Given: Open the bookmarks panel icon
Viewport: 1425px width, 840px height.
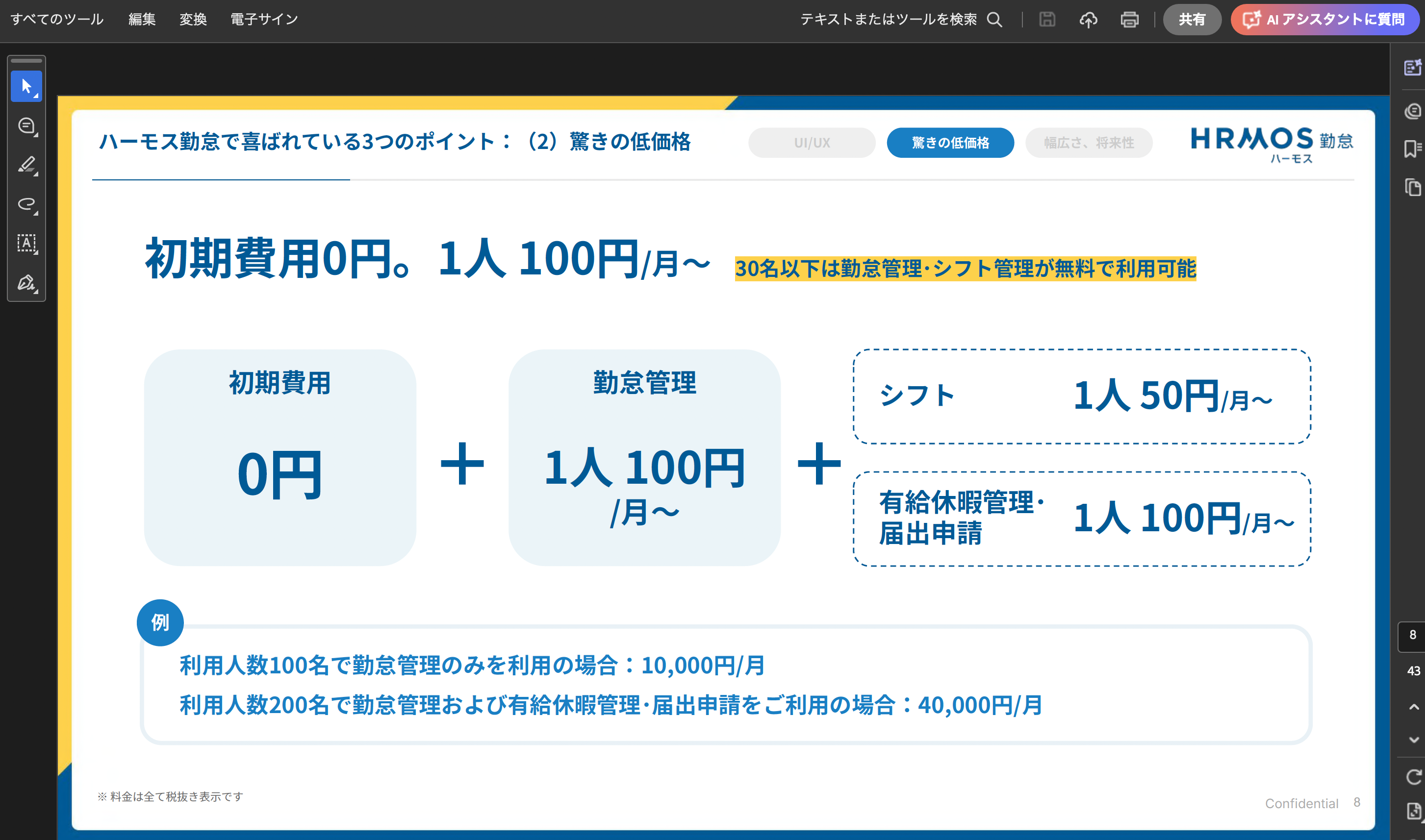Looking at the screenshot, I should [1413, 149].
